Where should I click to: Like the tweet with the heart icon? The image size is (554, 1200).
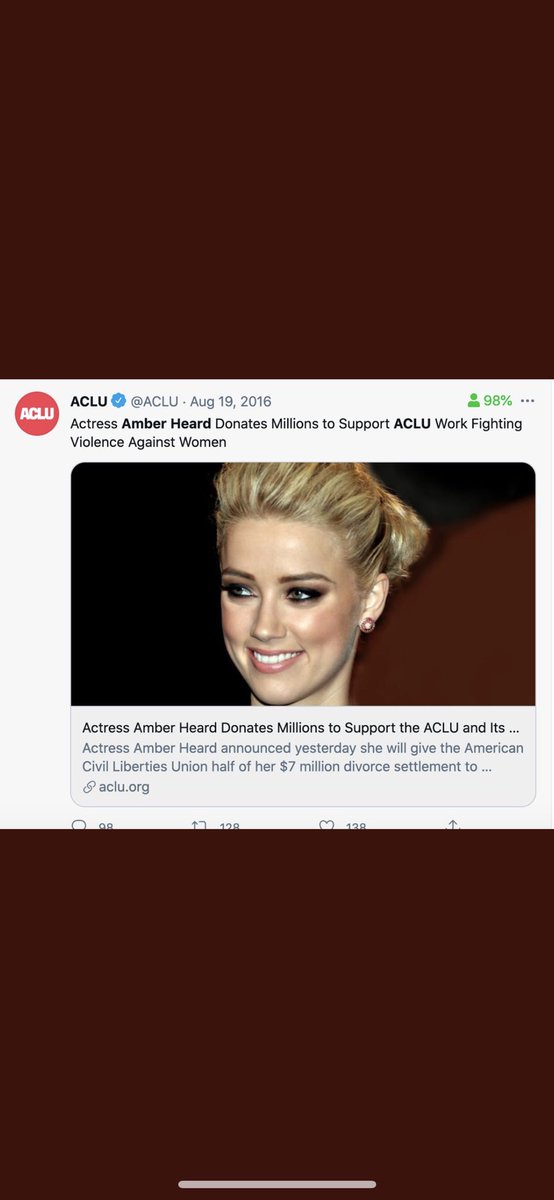click(x=326, y=826)
